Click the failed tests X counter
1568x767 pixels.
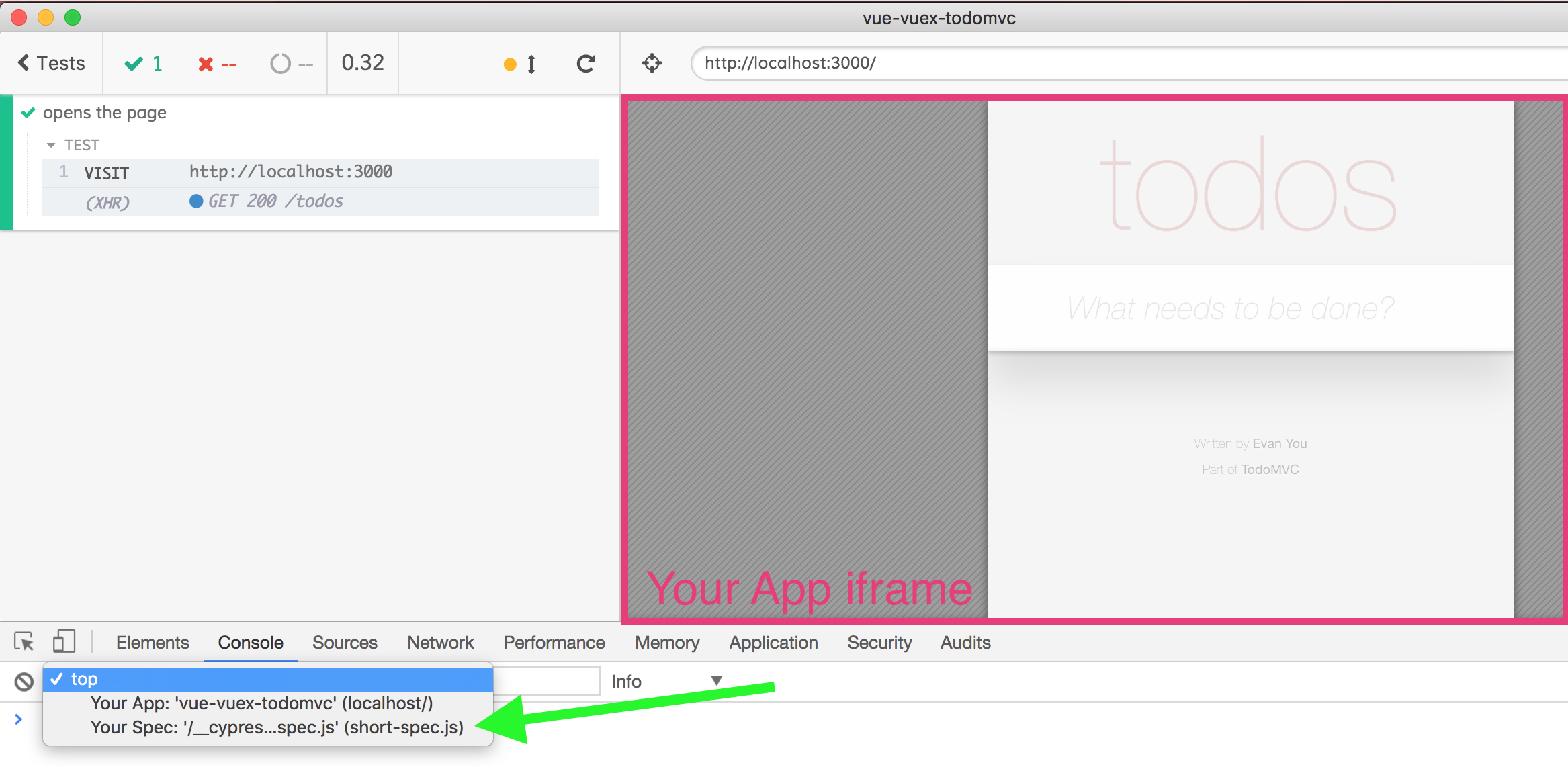point(216,64)
